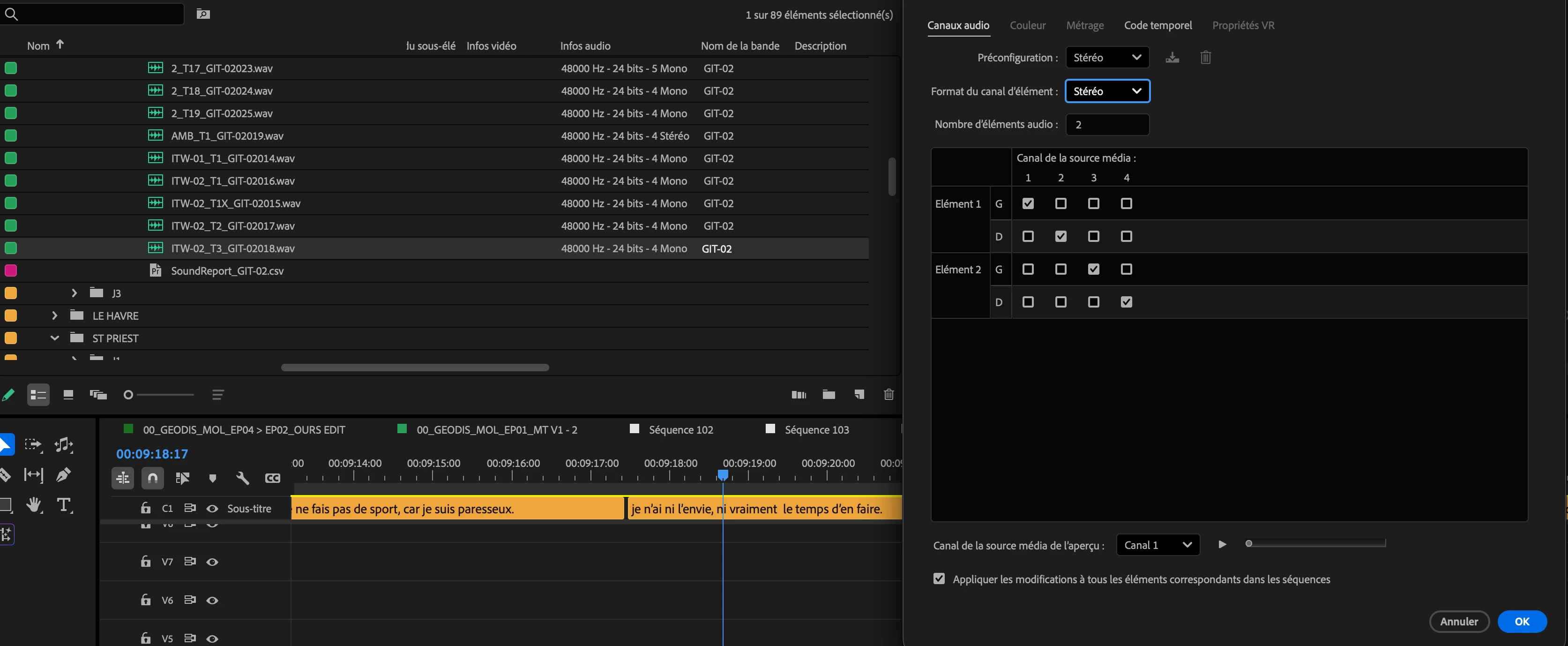Click the closed captions CC icon
Screen dimensions: 1568x646
pos(273,478)
